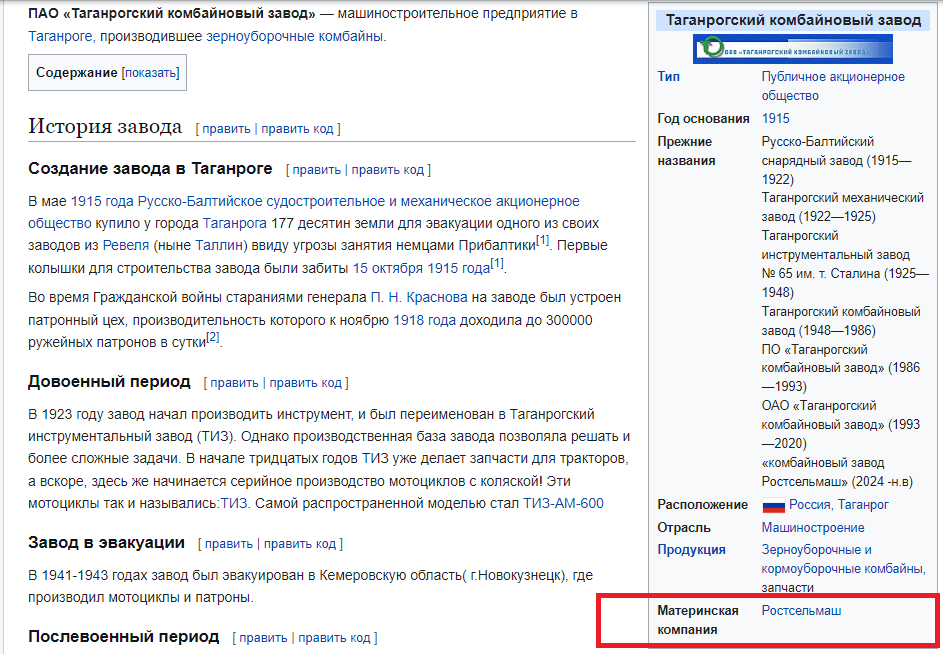943x654 pixels.
Task: Click the 'История завода' section heading
Action: coord(105,126)
